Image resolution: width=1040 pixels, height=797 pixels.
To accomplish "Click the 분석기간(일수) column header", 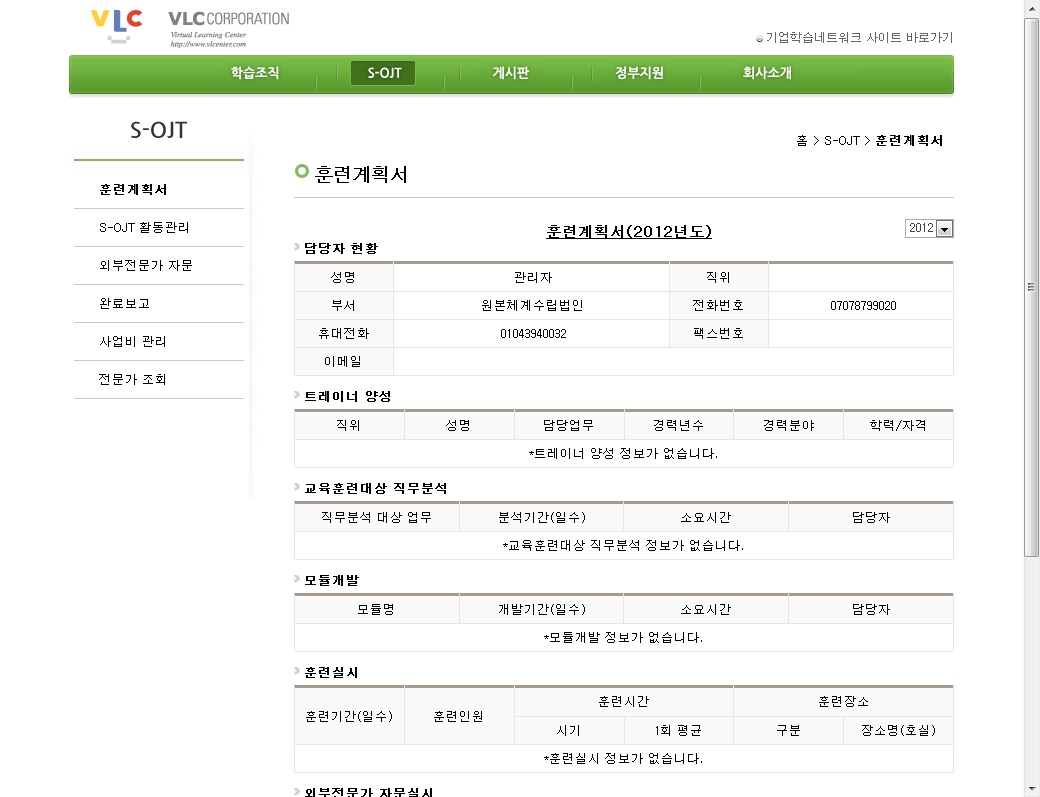I will (x=541, y=517).
